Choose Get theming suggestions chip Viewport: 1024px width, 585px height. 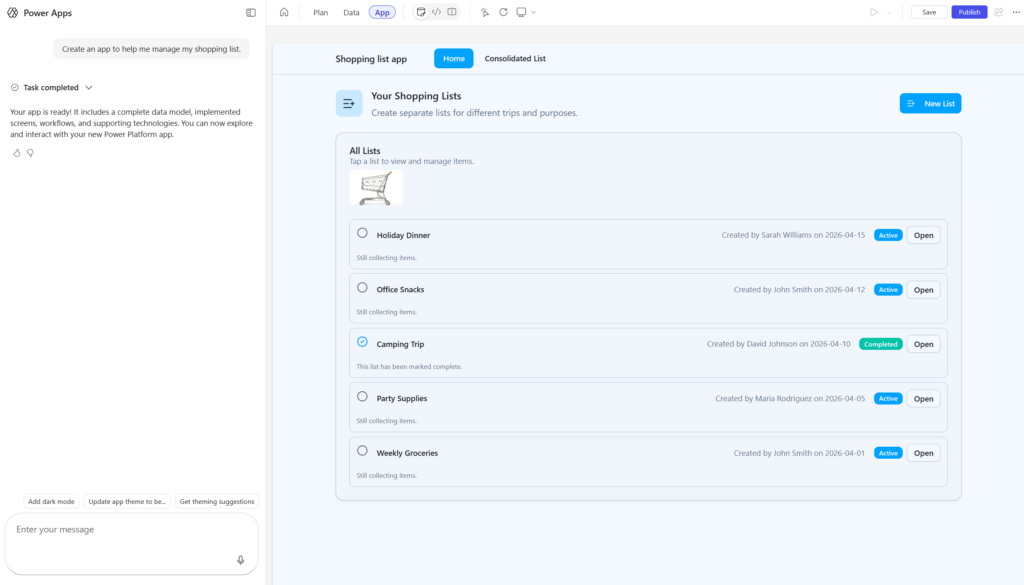point(217,501)
